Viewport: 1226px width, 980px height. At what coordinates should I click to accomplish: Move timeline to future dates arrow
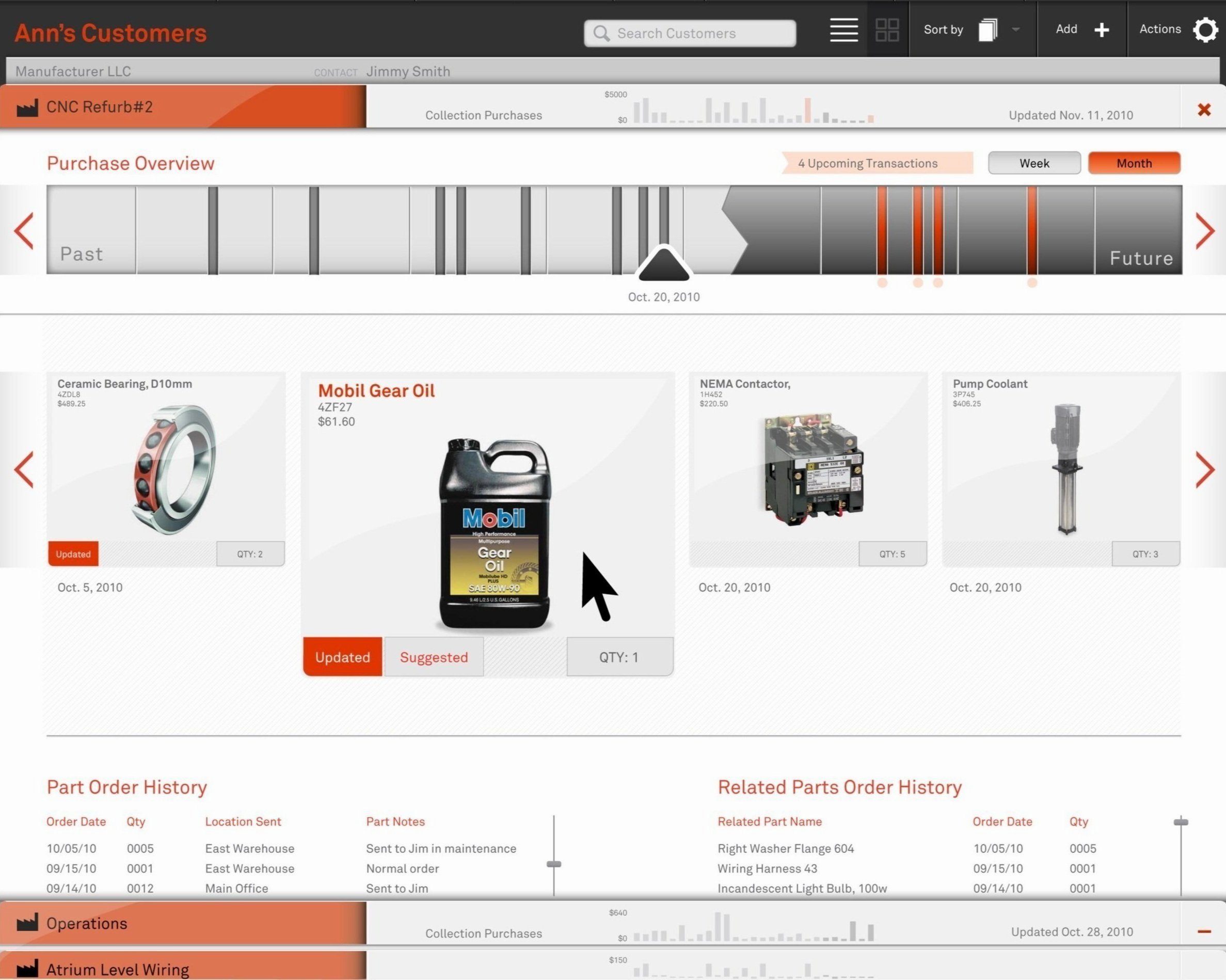pos(1205,230)
